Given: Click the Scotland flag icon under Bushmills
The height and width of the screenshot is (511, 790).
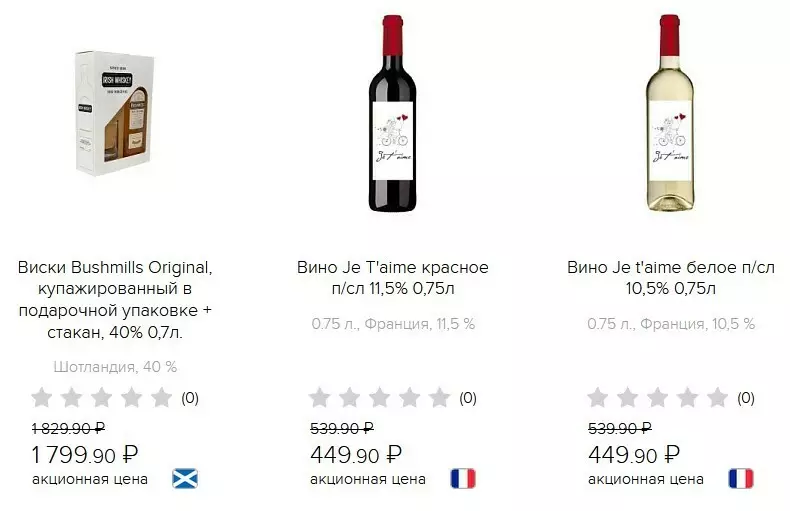Looking at the screenshot, I should pyautogui.click(x=185, y=478).
